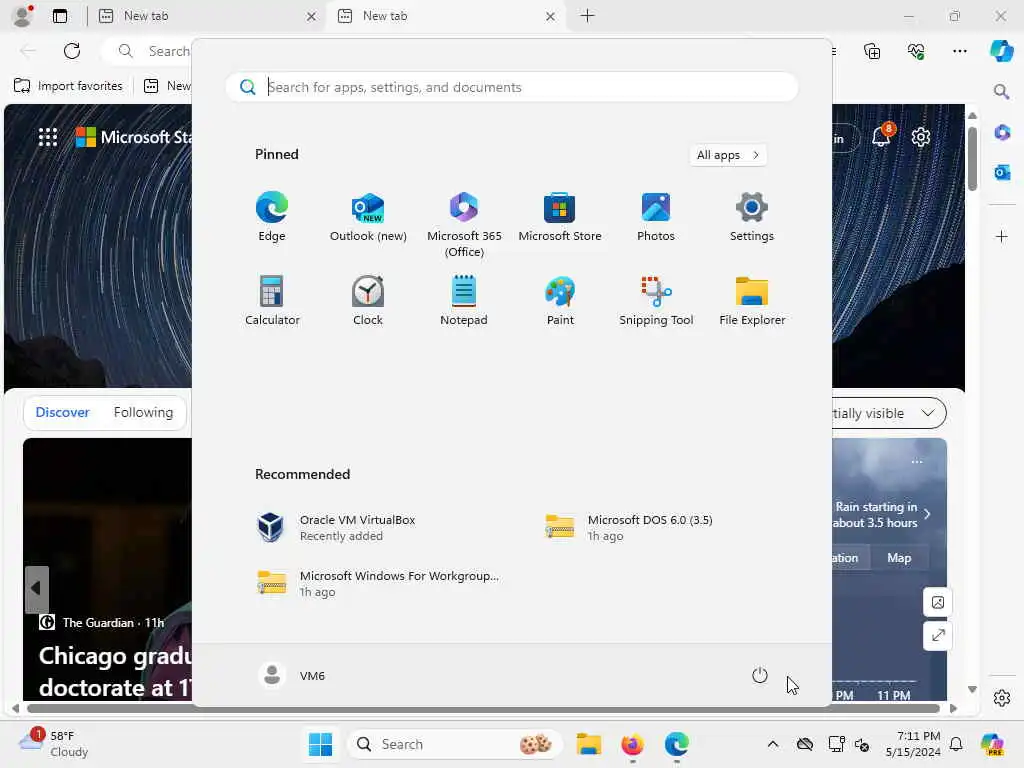Open Microsoft Store pinned app
Screen dimensions: 1024x768
(x=560, y=217)
